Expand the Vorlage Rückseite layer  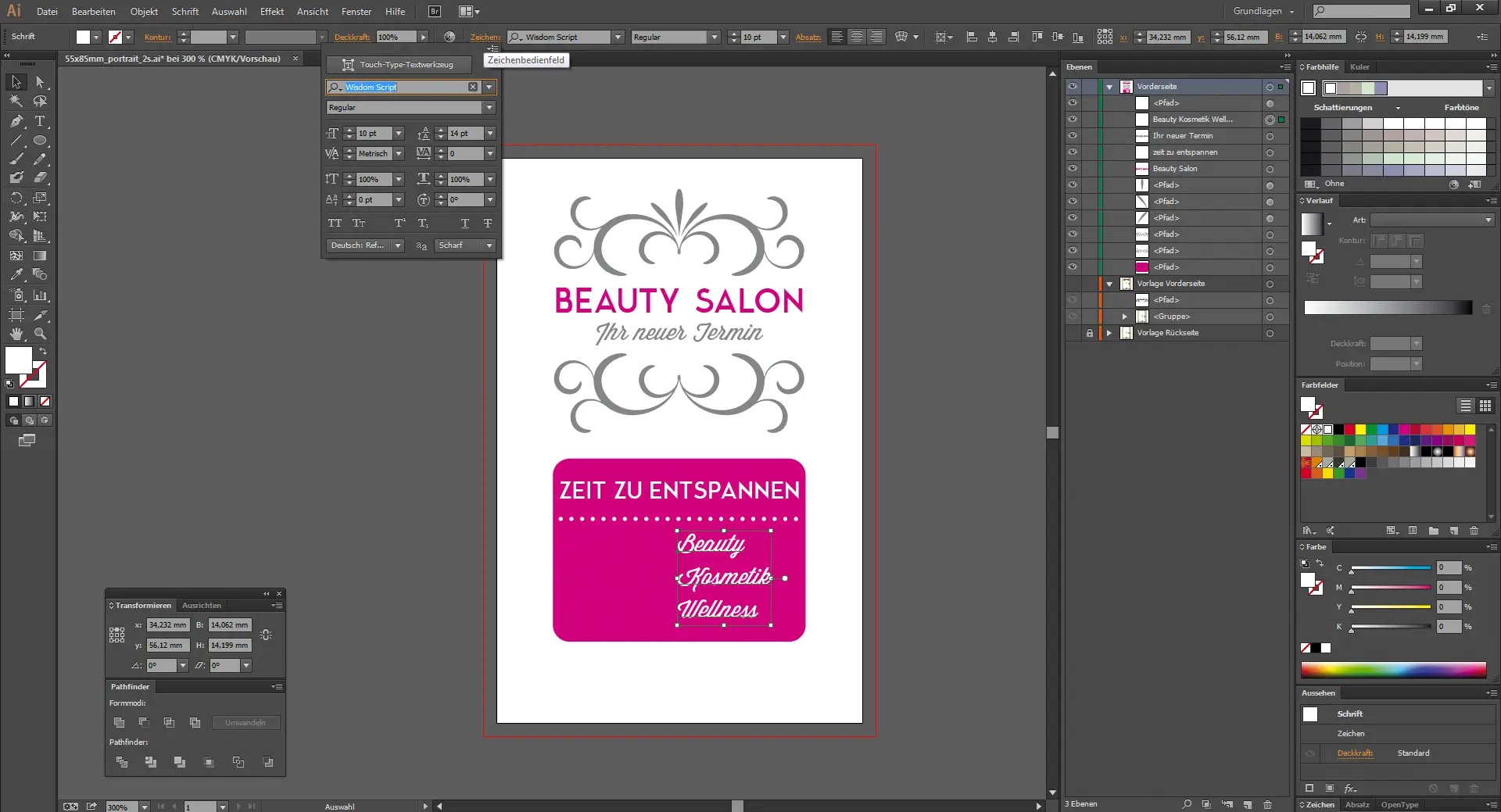[x=1109, y=333]
